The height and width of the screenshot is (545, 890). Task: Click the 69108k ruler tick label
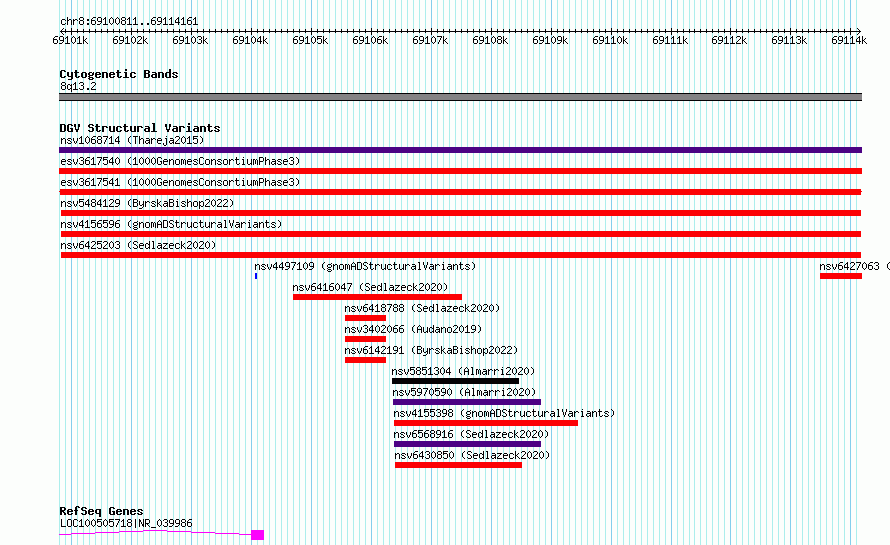tap(490, 40)
